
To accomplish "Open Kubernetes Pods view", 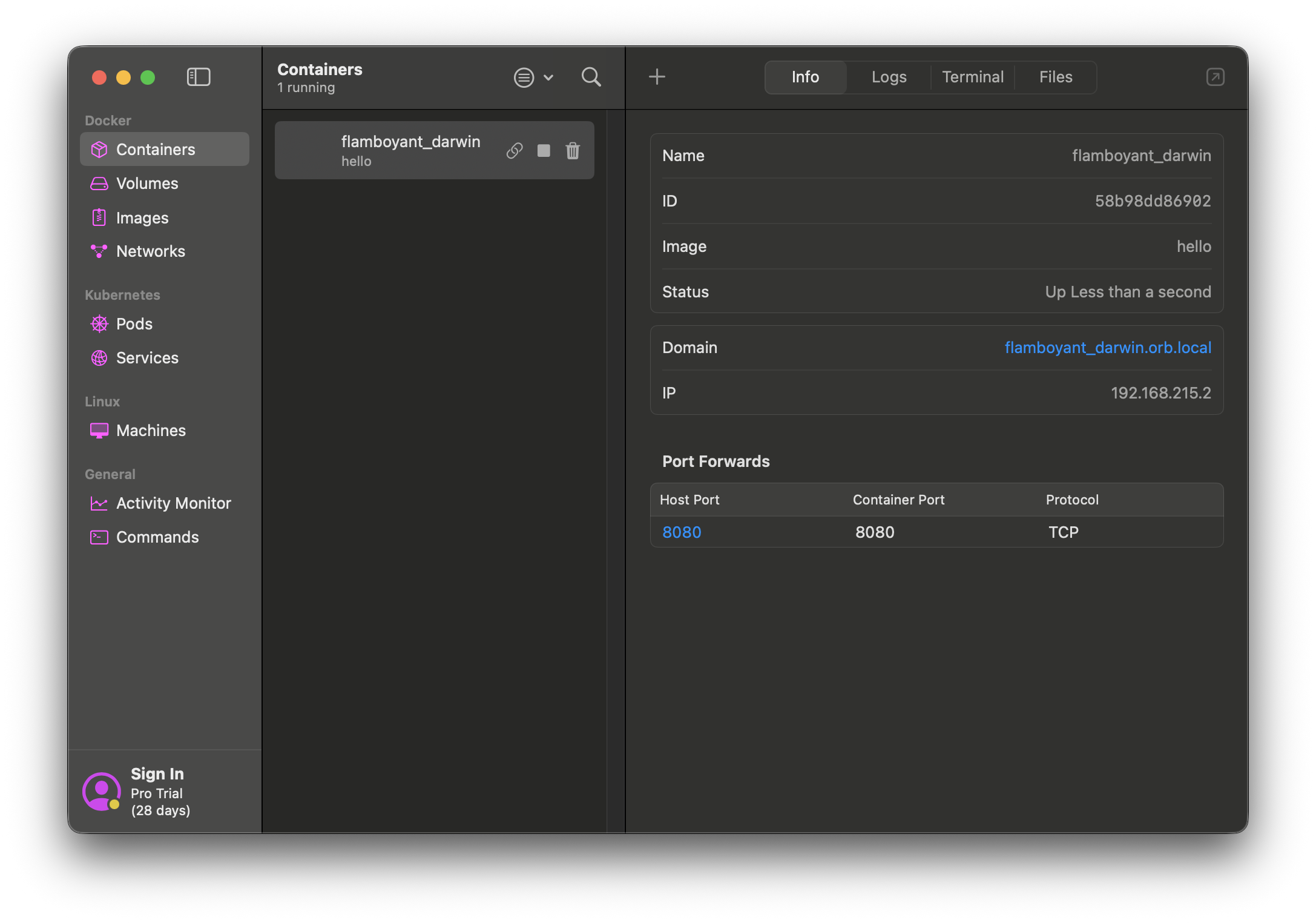I will click(x=134, y=324).
